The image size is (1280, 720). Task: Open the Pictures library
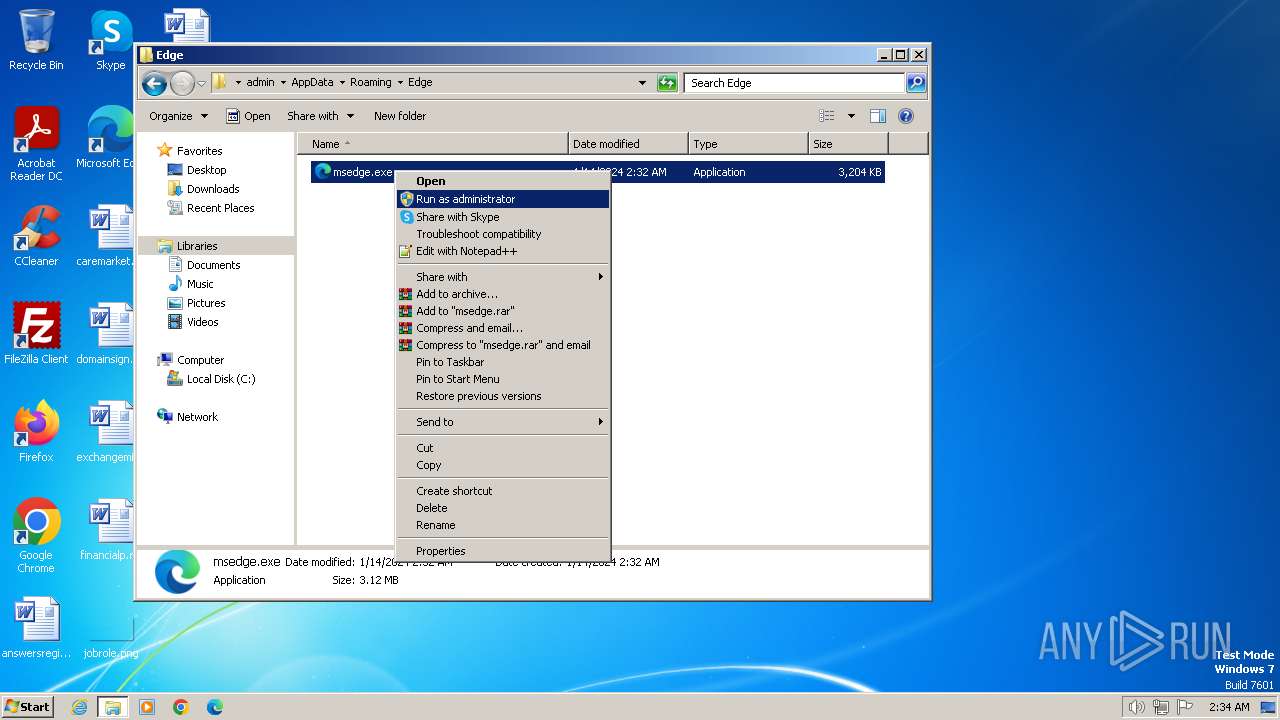click(206, 303)
